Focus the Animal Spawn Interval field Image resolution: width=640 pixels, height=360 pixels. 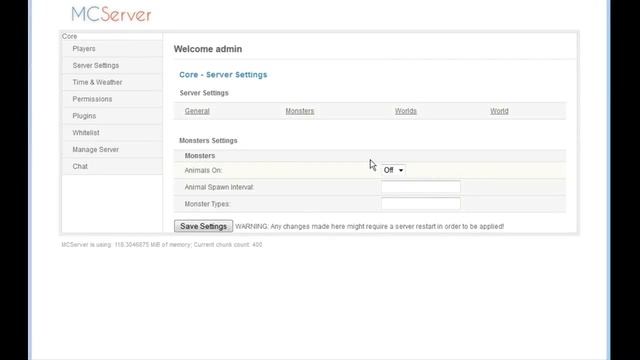click(x=421, y=187)
